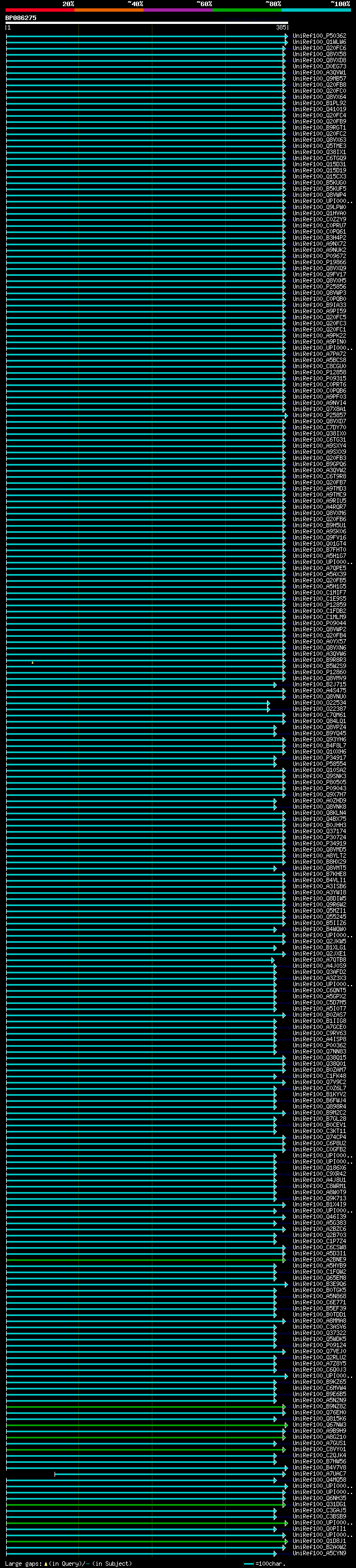Viewport: 356px width, 1568px height.
Task: Select hit UniRef100_B7KHE8
Action: coord(319,873)
